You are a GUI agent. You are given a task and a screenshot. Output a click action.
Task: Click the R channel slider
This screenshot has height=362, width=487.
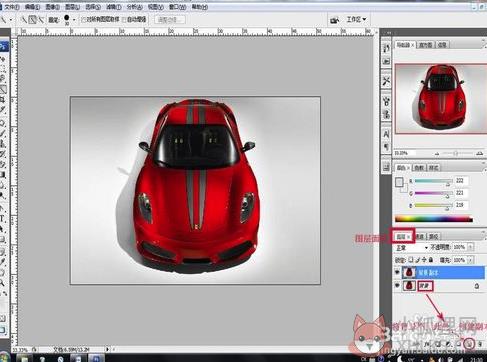(433, 181)
